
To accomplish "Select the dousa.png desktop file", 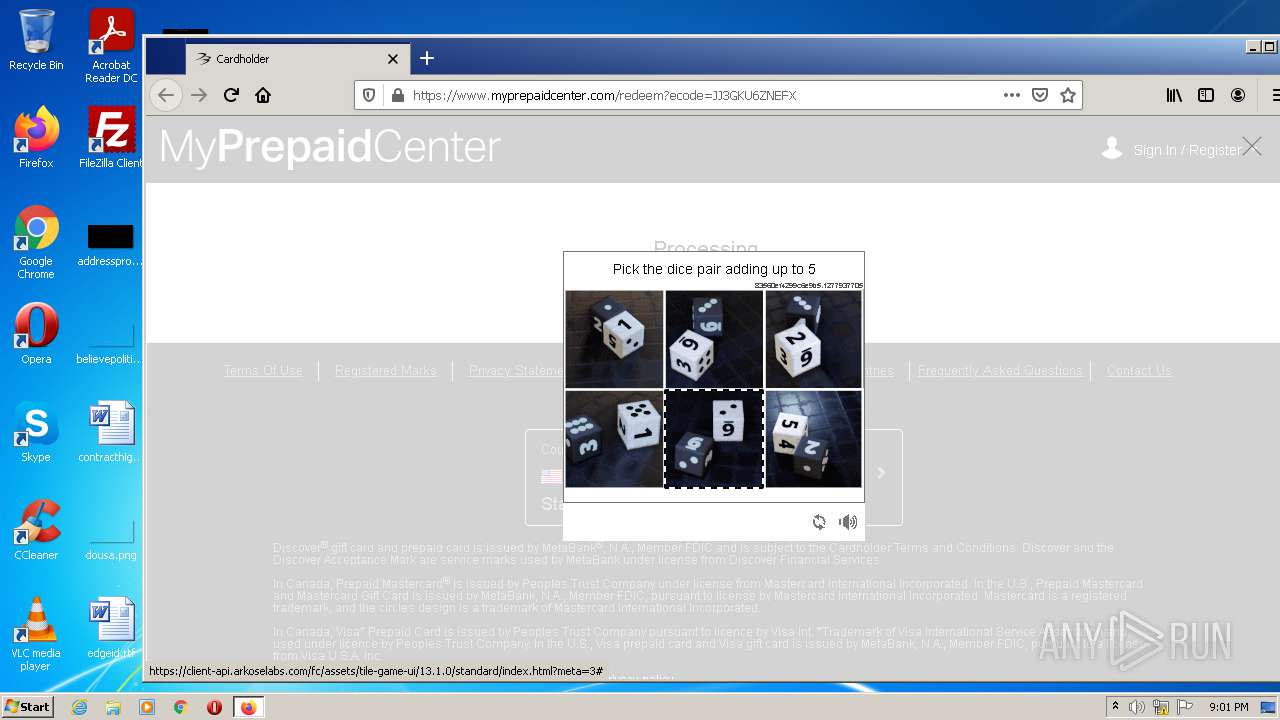I will point(111,540).
